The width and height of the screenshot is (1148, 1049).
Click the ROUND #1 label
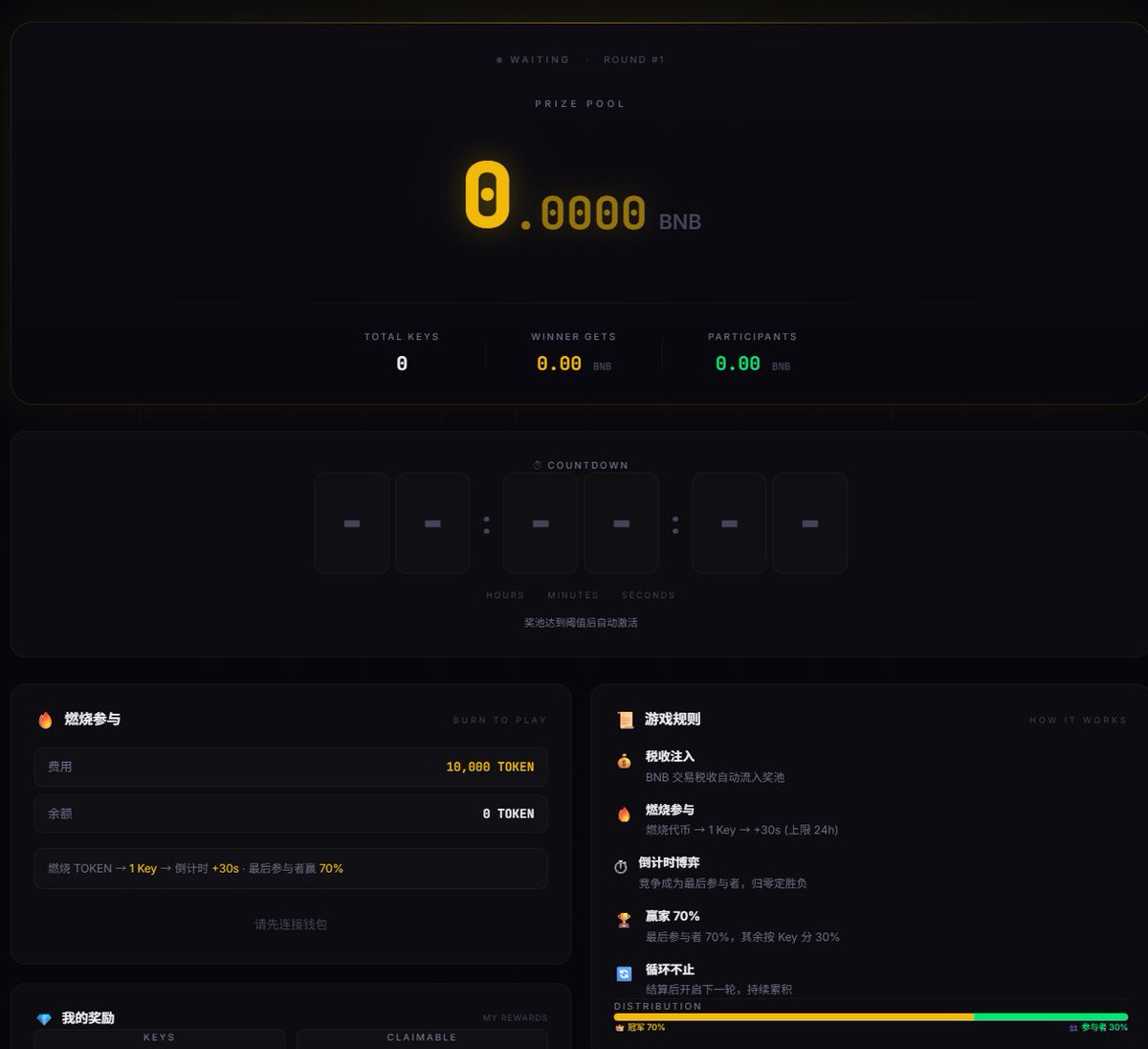[633, 60]
